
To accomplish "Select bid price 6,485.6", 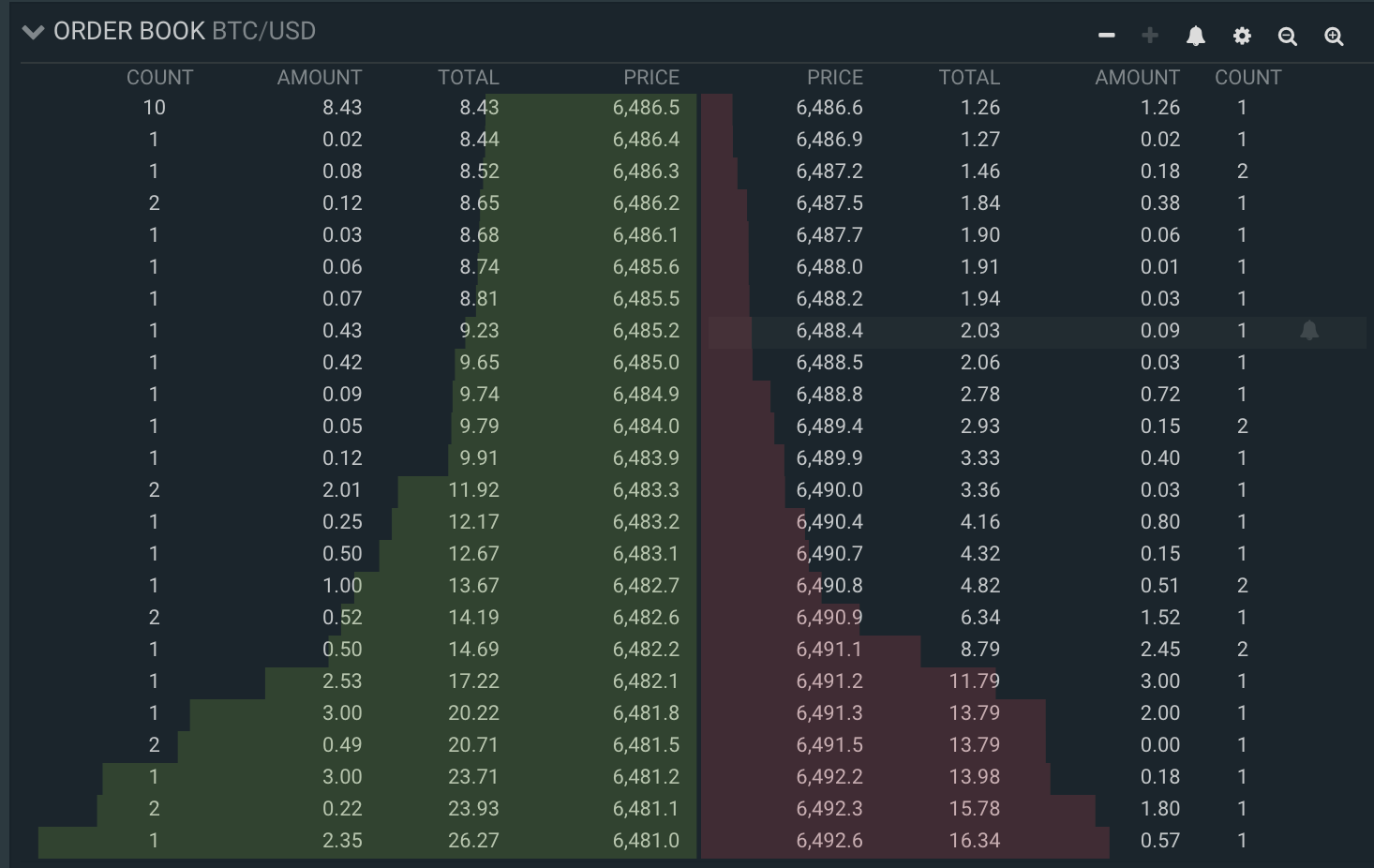I will point(646,267).
